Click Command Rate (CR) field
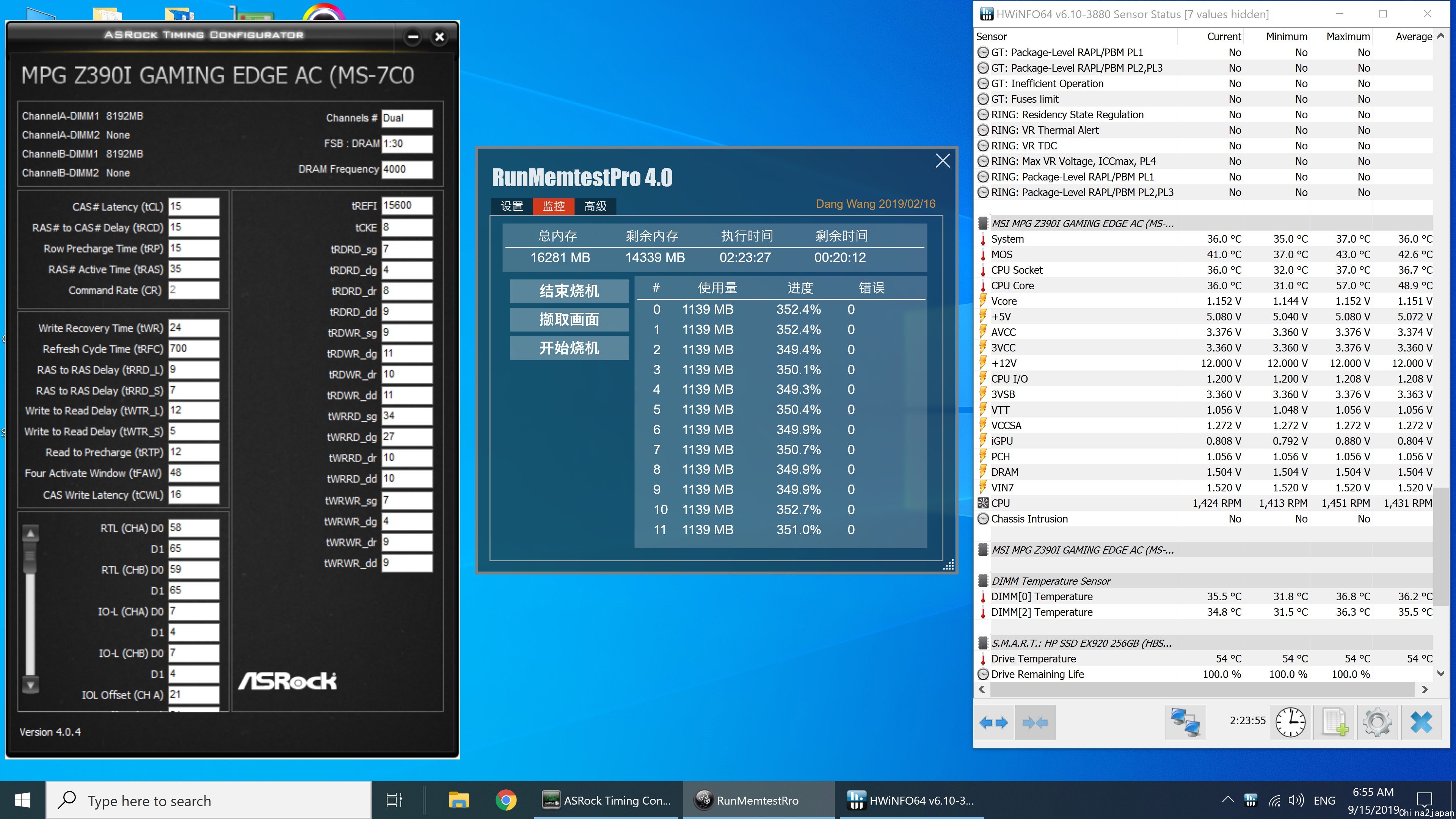The height and width of the screenshot is (819, 1456). 194,290
